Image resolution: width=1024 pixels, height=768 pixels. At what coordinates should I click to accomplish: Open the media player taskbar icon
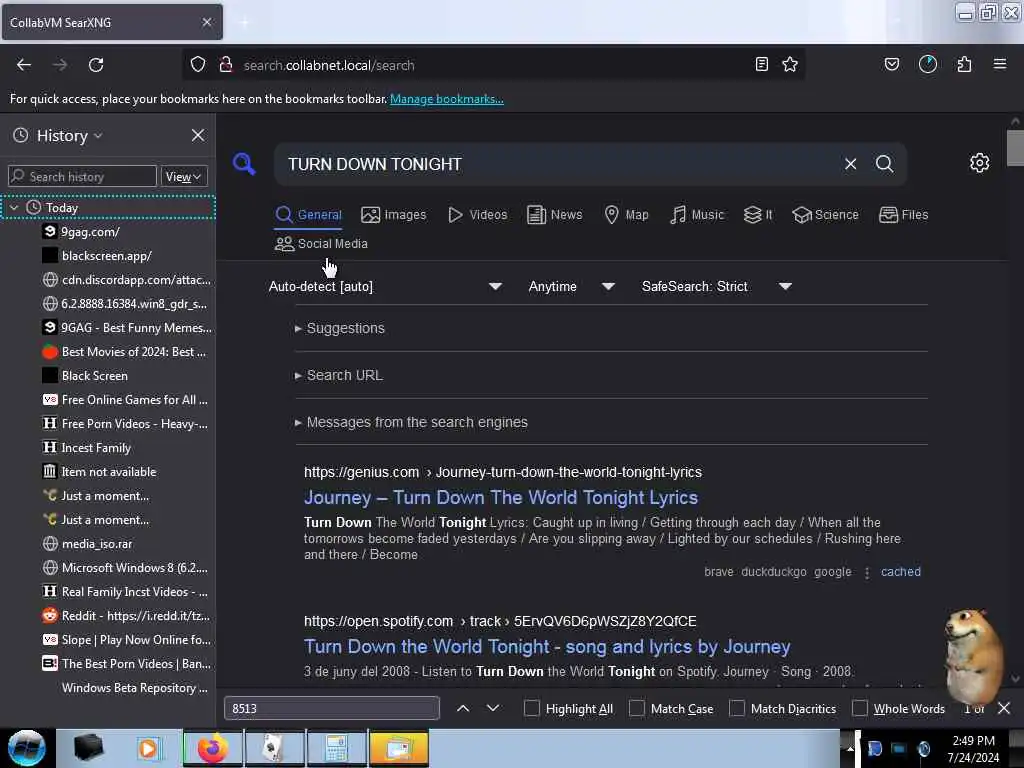point(148,748)
